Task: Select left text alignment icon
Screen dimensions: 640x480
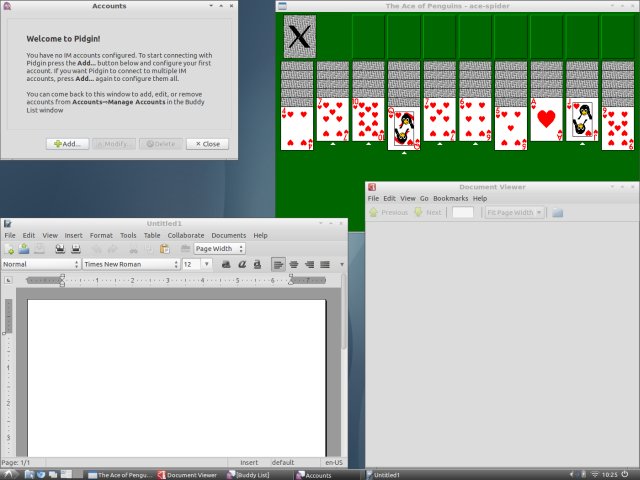Action: pyautogui.click(x=278, y=264)
